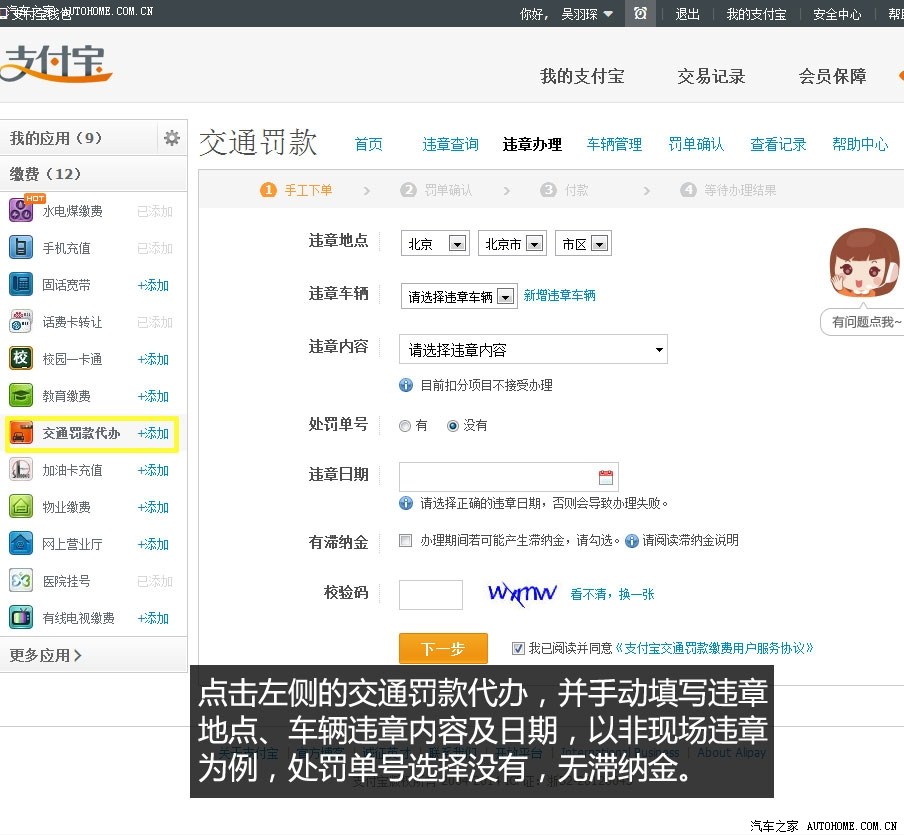Open the calendar icon in violation date field
This screenshot has width=904, height=835.
coord(606,477)
